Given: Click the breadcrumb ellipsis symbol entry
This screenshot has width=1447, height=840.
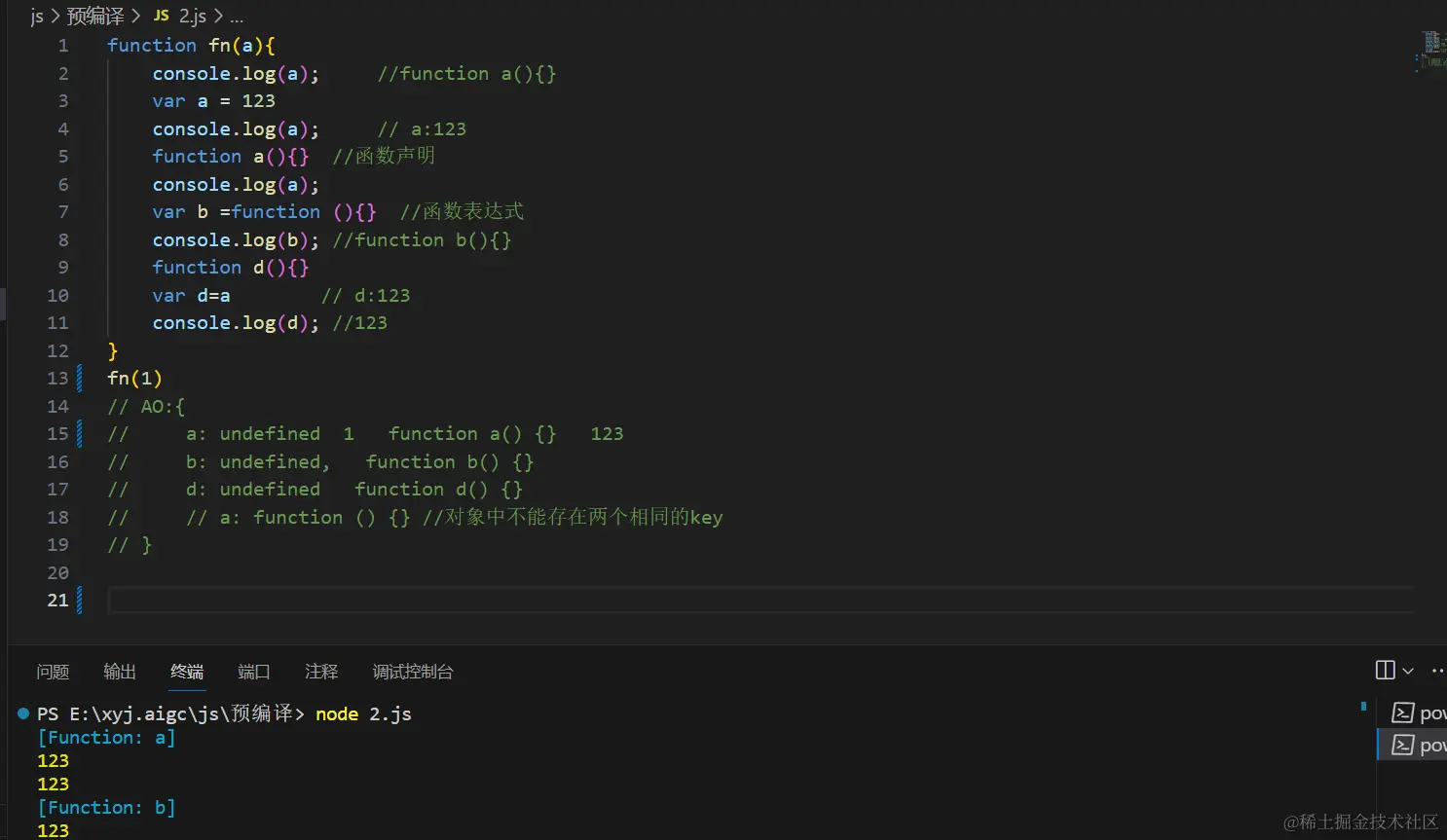Looking at the screenshot, I should [237, 16].
